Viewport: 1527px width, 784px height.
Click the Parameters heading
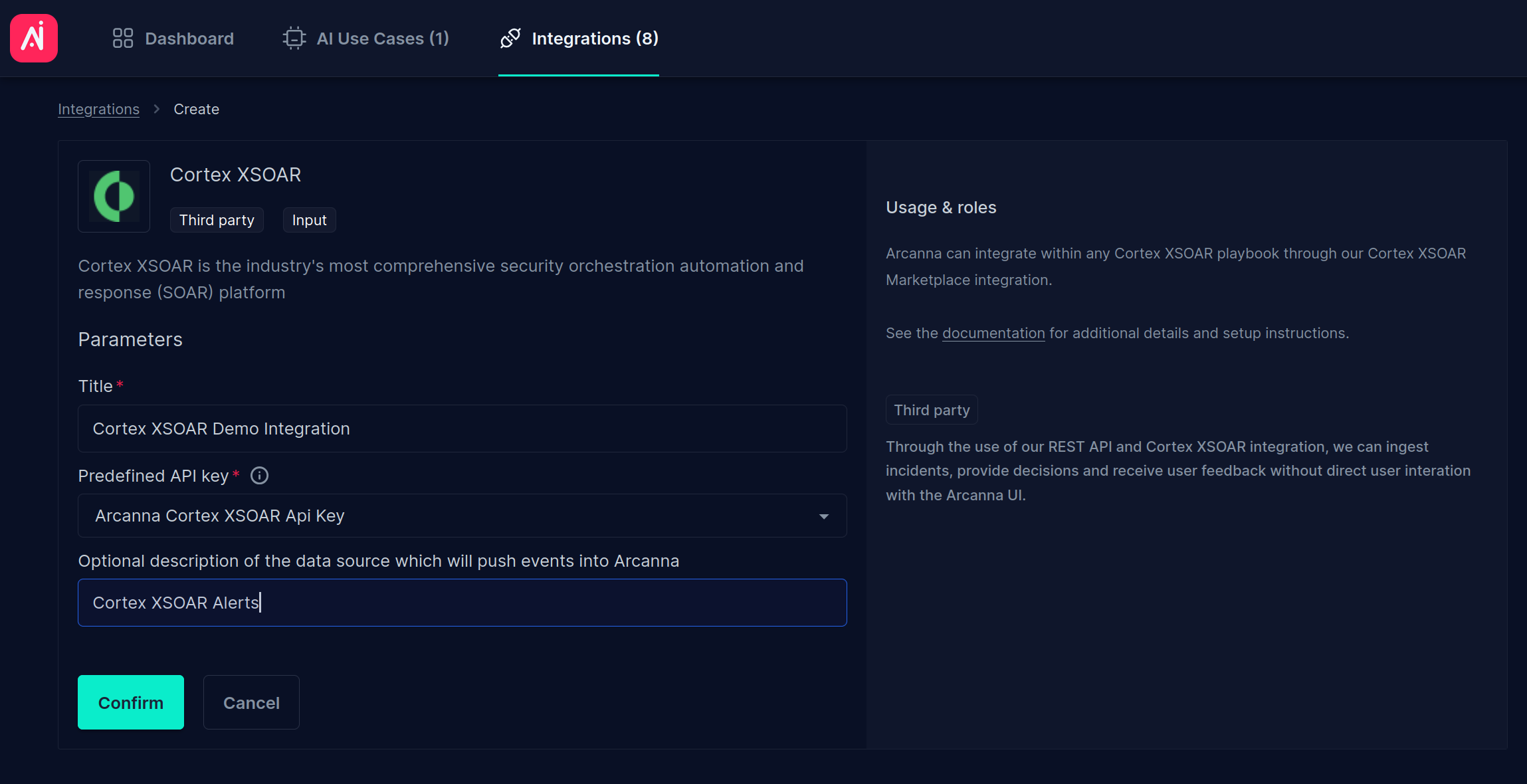point(130,340)
